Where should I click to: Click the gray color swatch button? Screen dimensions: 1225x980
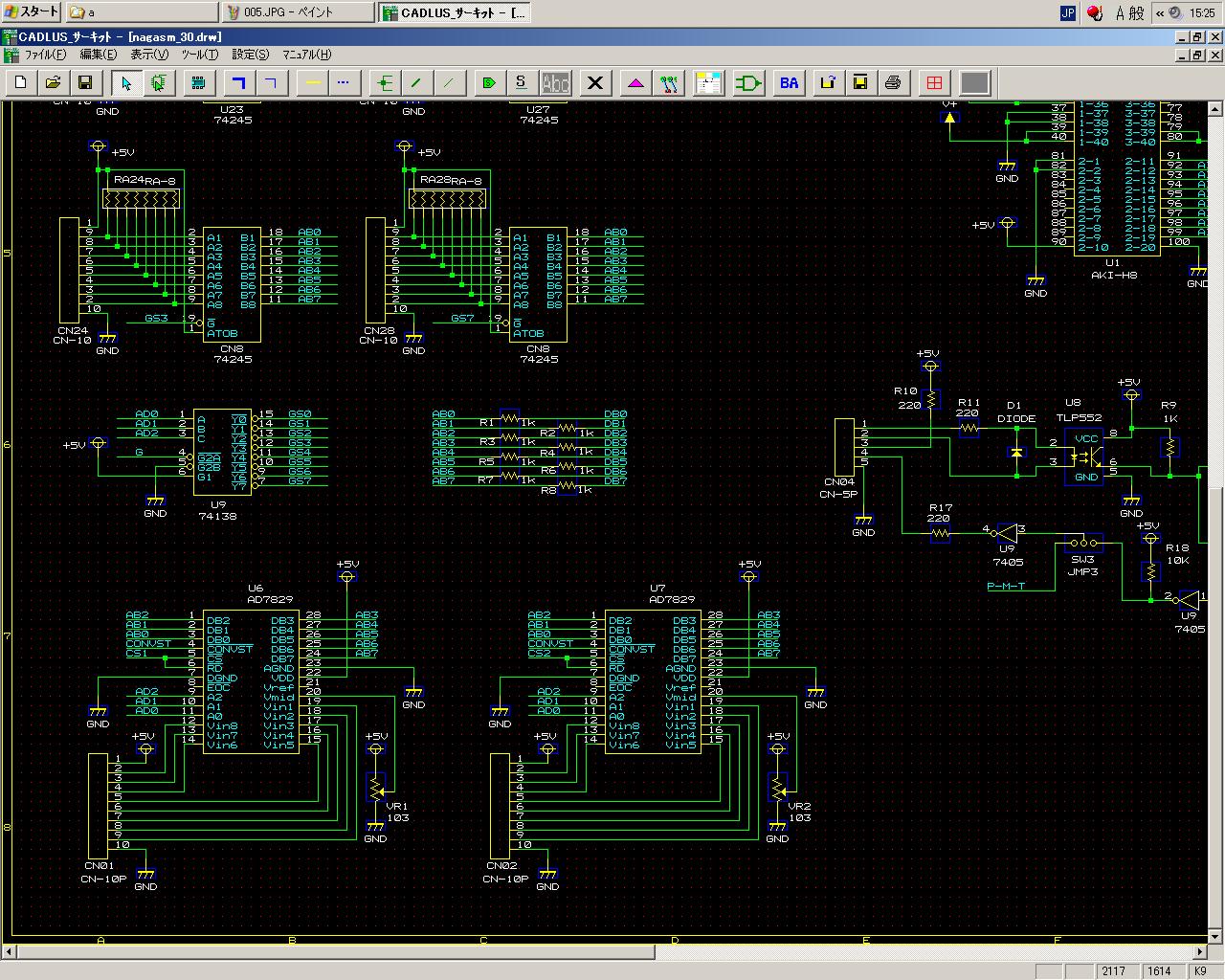(974, 83)
